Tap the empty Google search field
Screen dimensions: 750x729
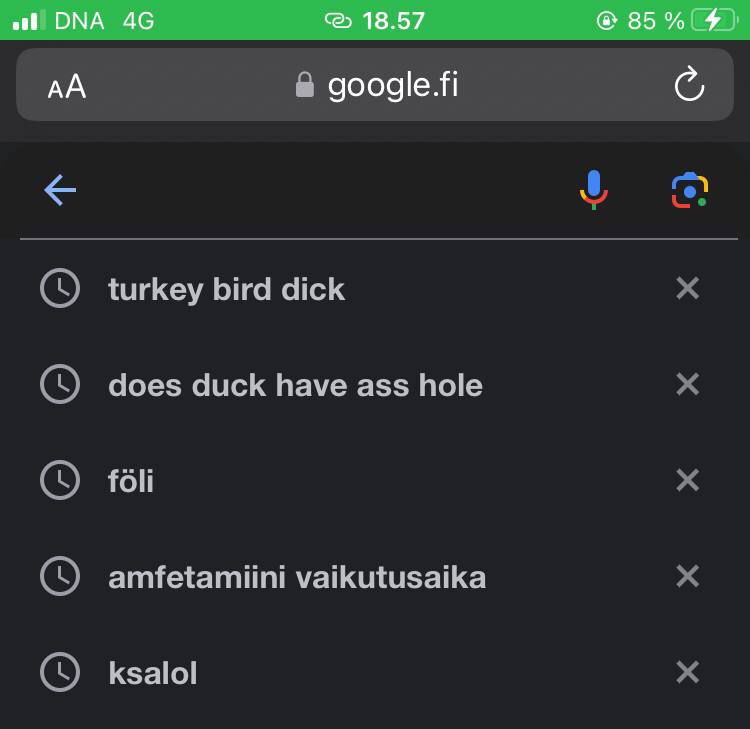(x=320, y=190)
